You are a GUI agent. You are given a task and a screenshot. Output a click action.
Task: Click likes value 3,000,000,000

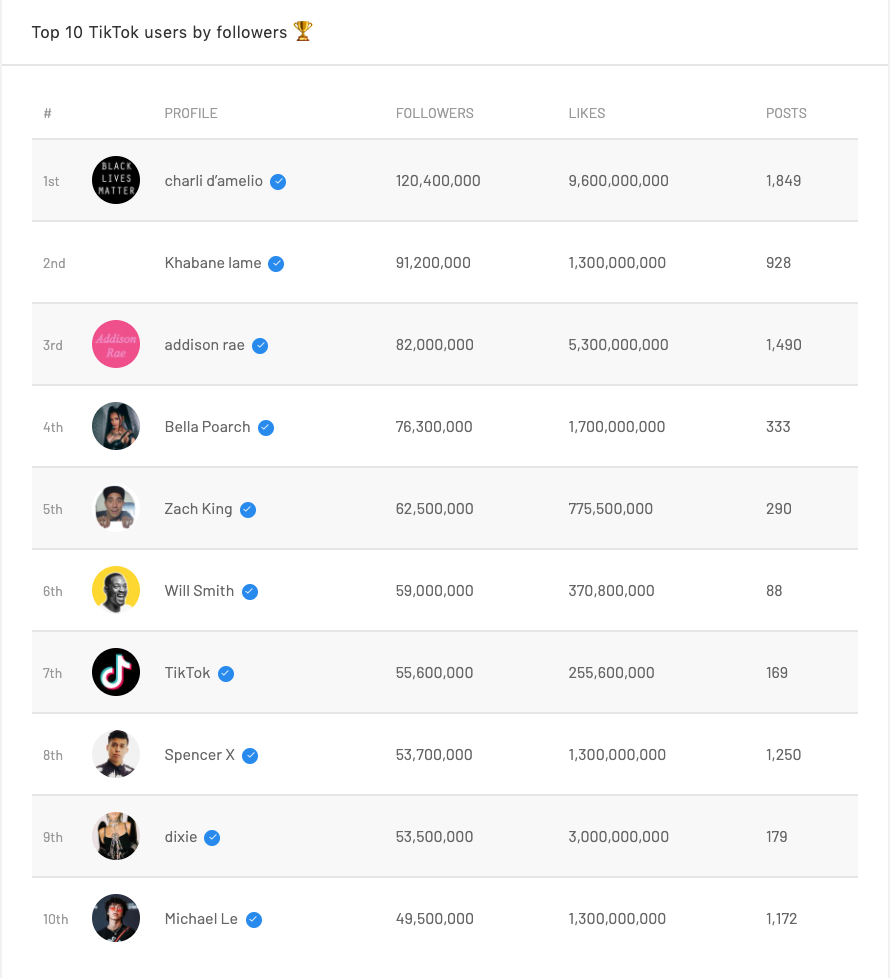pos(619,837)
